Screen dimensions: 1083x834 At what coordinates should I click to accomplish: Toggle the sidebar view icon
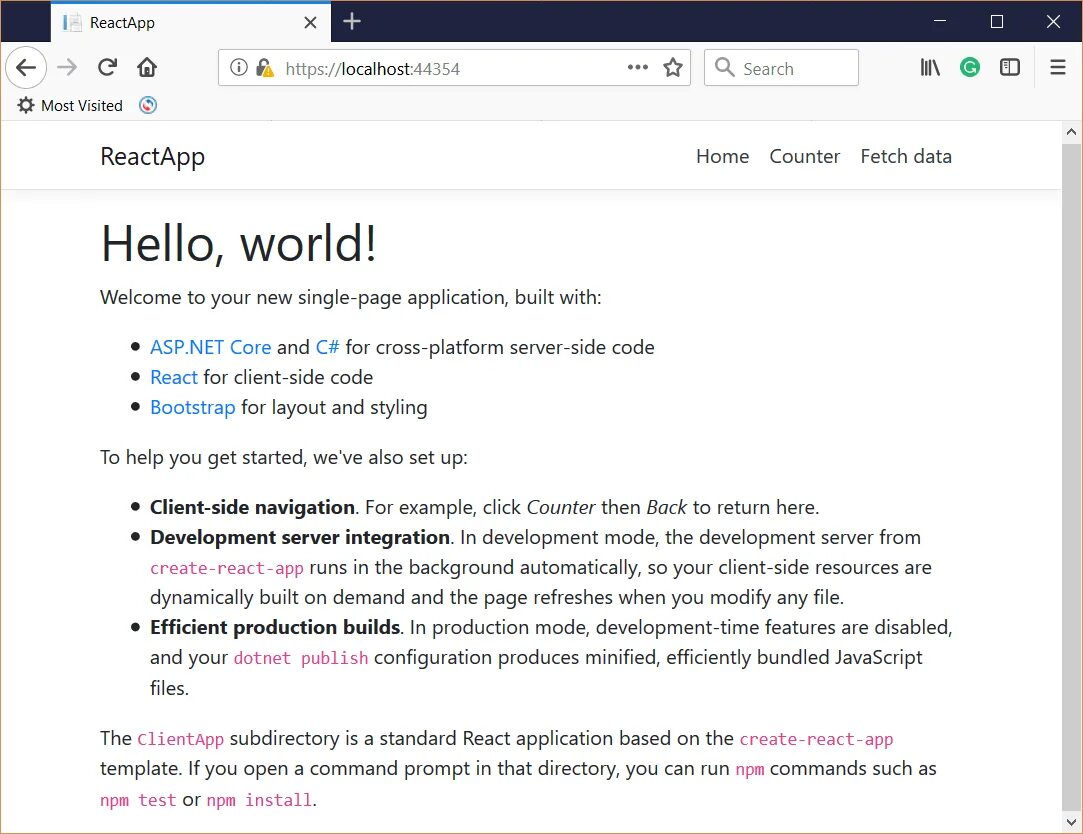1010,68
